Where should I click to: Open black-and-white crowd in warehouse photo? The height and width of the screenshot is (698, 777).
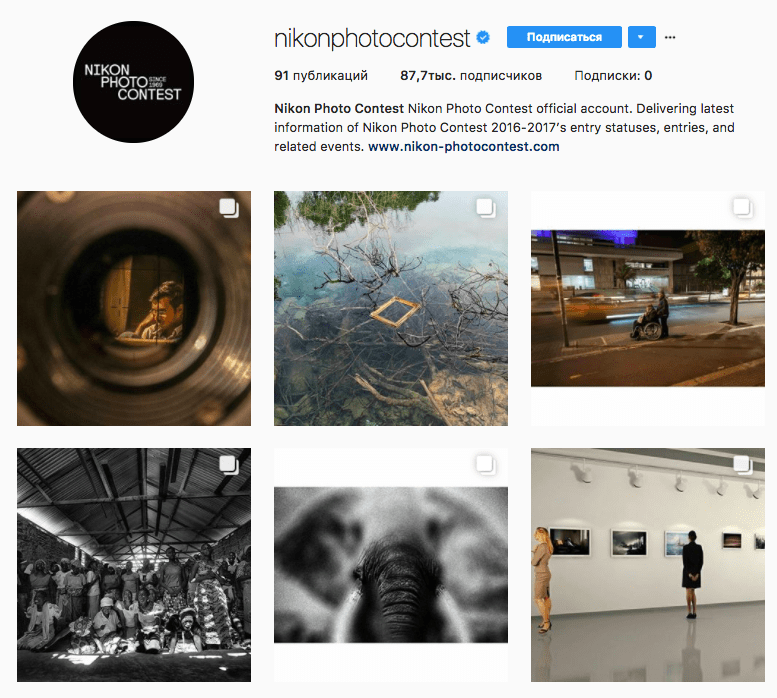click(134, 565)
